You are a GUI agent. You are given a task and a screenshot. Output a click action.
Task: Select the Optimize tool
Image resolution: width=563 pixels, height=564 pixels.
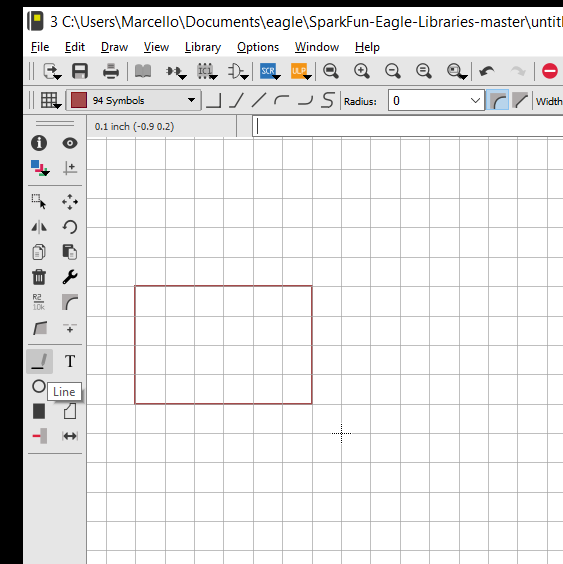(70, 328)
